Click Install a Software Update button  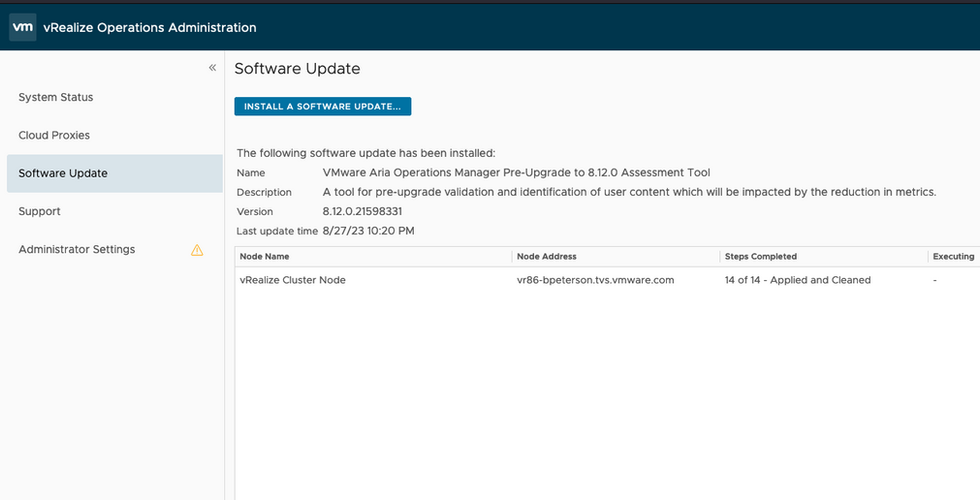coord(322,106)
